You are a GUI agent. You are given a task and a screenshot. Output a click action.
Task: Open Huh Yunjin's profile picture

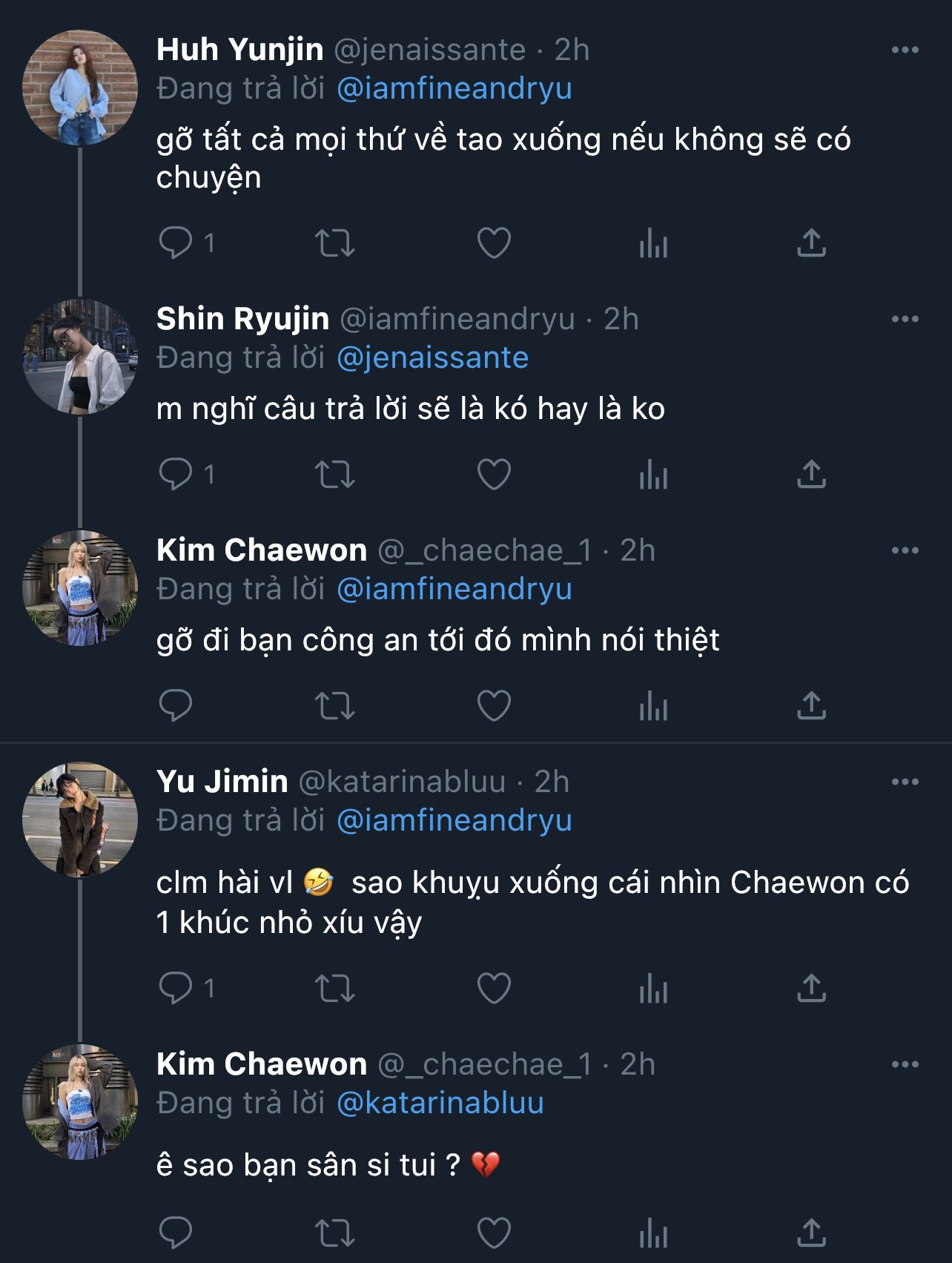point(80,88)
